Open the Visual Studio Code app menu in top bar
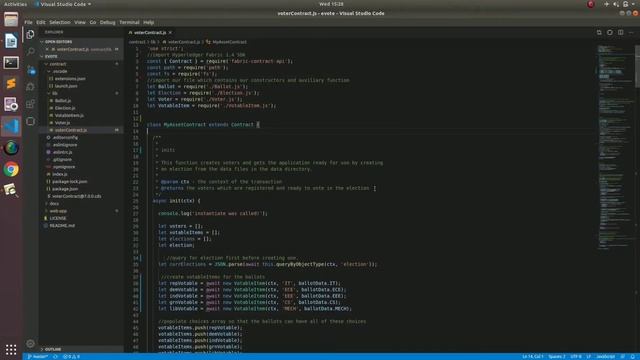640x360 pixels. coord(63,4)
